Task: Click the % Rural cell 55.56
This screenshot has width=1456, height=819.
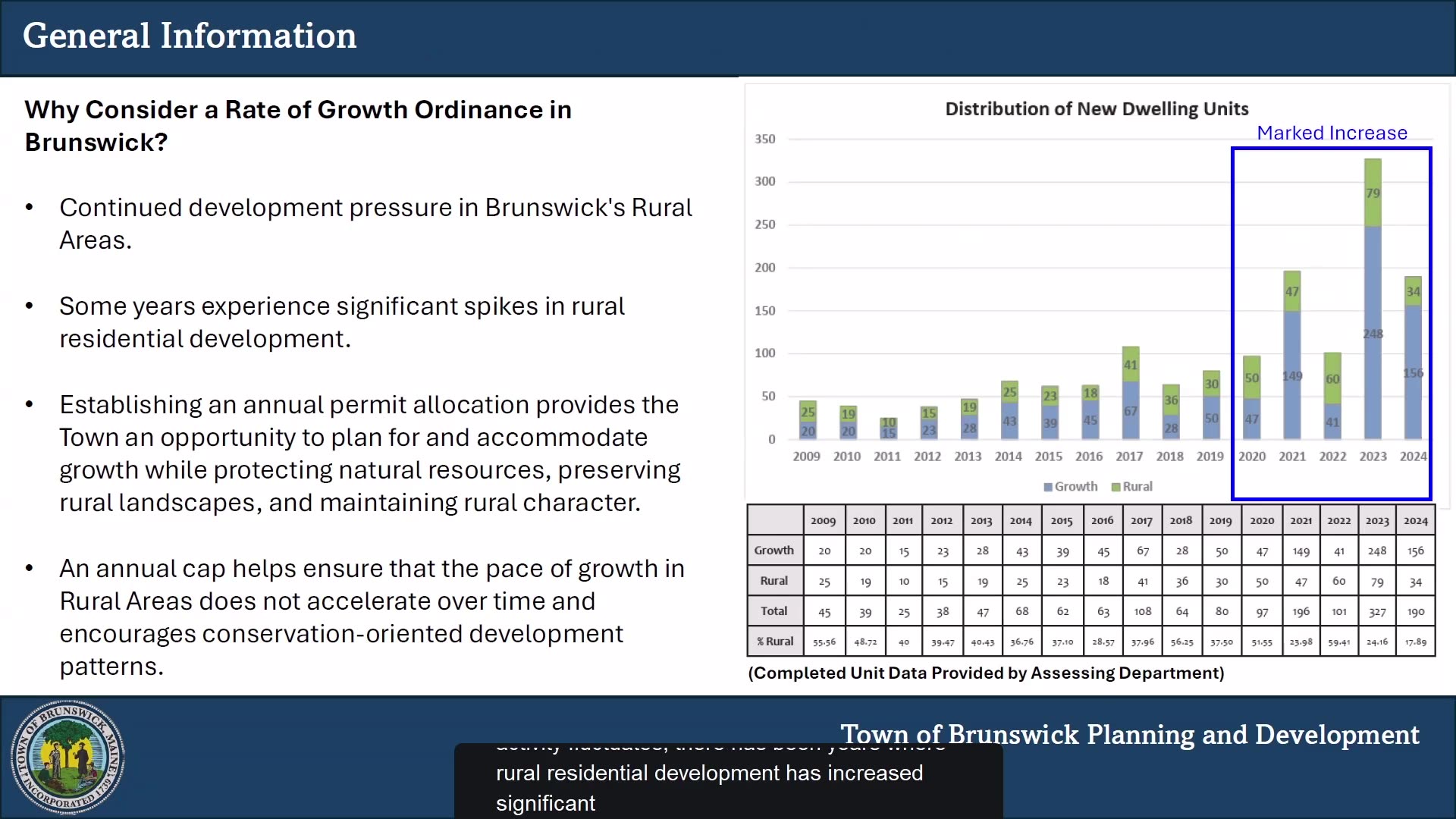Action: 824,642
